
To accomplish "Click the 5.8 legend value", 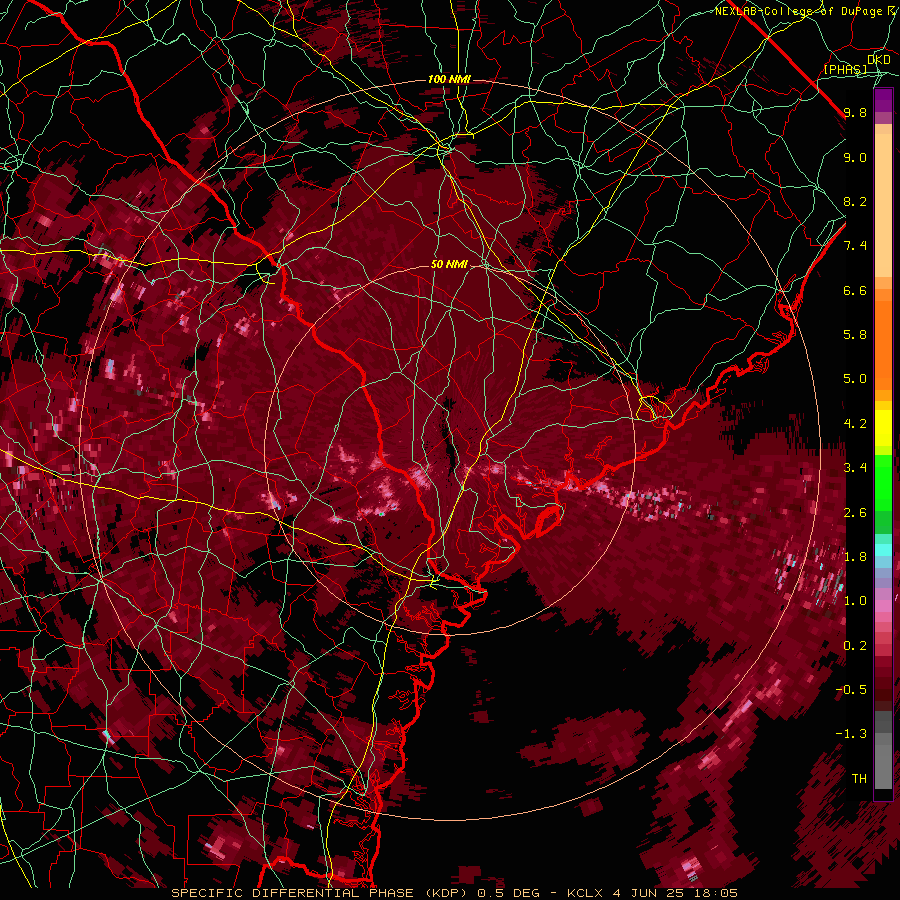I will click(855, 335).
